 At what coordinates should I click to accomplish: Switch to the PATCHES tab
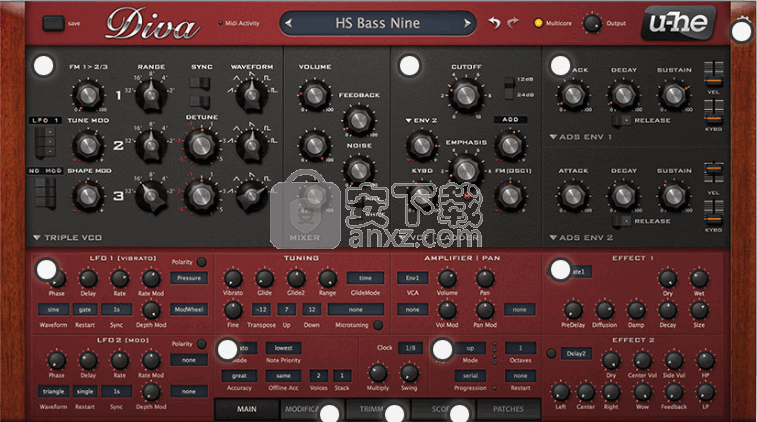tap(508, 409)
